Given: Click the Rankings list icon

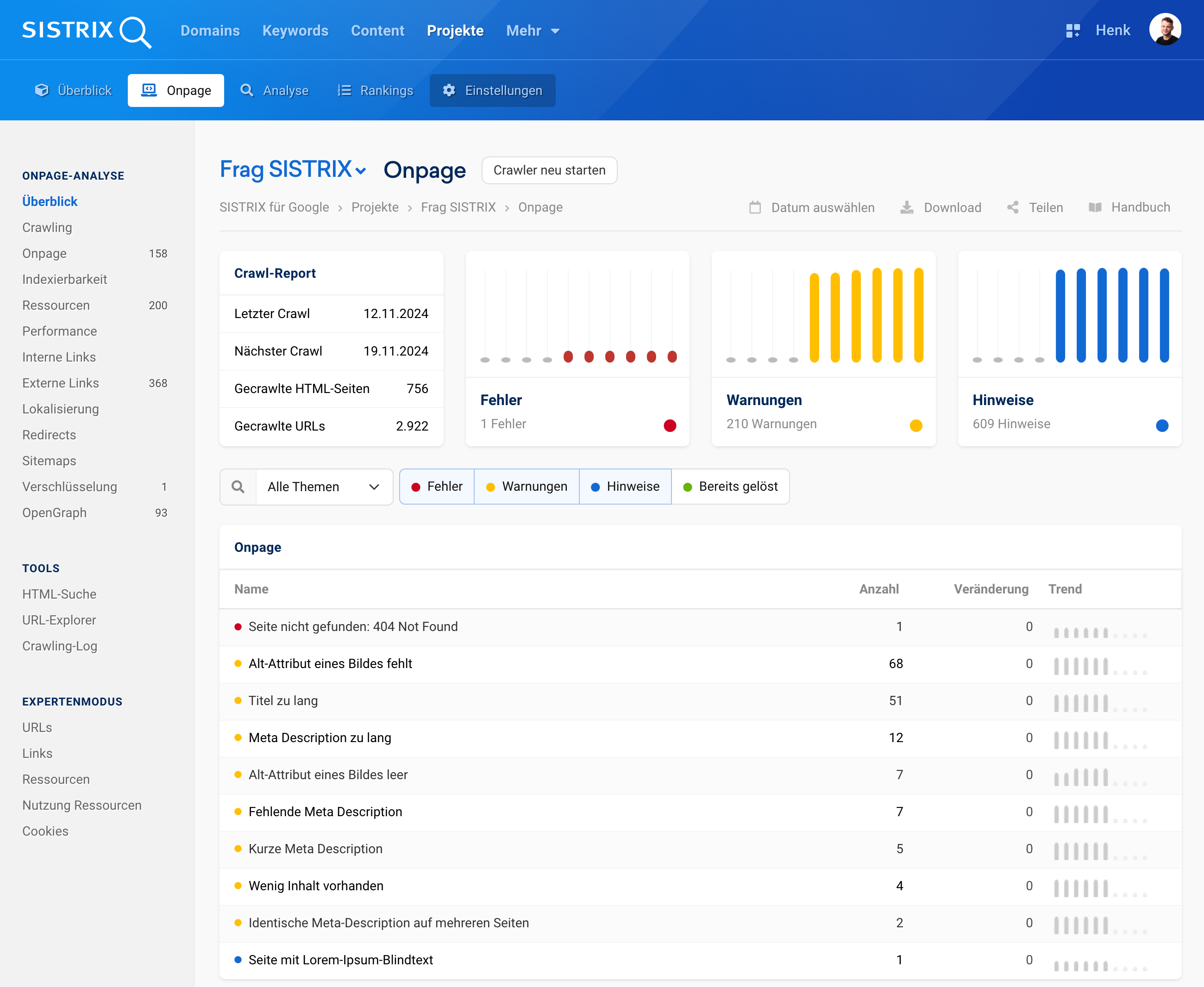Looking at the screenshot, I should click(x=344, y=90).
